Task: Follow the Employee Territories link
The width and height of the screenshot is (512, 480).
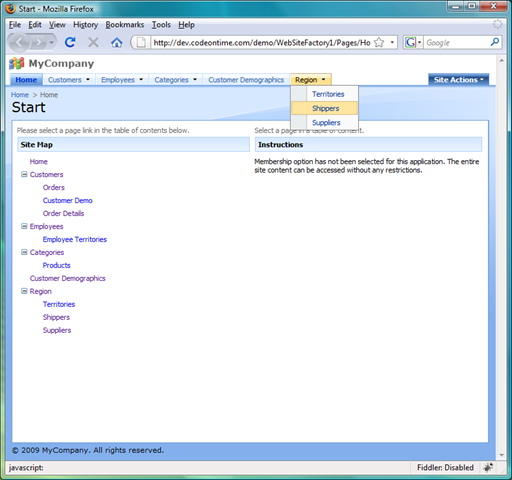Action: (x=75, y=239)
